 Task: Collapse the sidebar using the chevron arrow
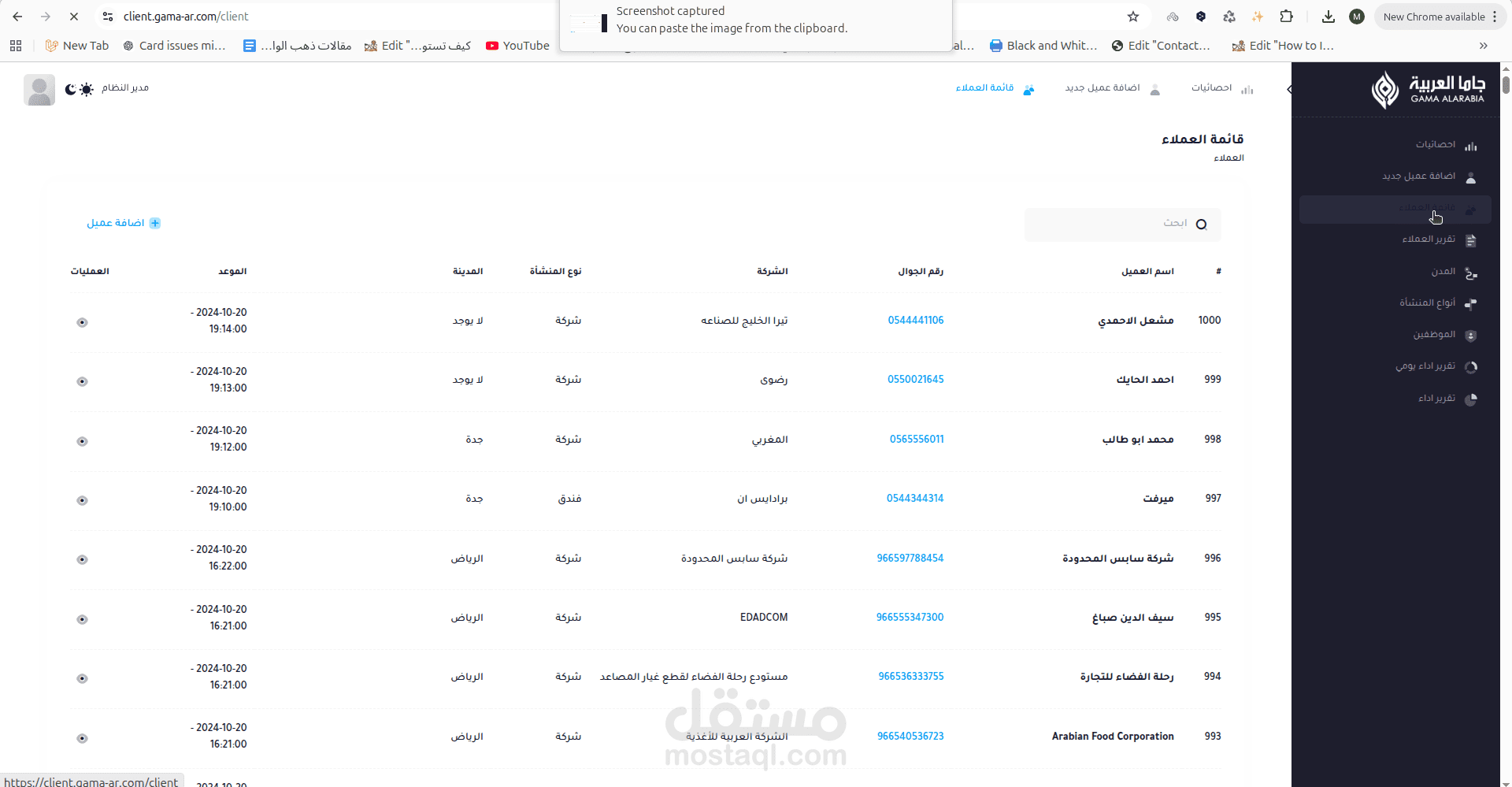(1289, 90)
